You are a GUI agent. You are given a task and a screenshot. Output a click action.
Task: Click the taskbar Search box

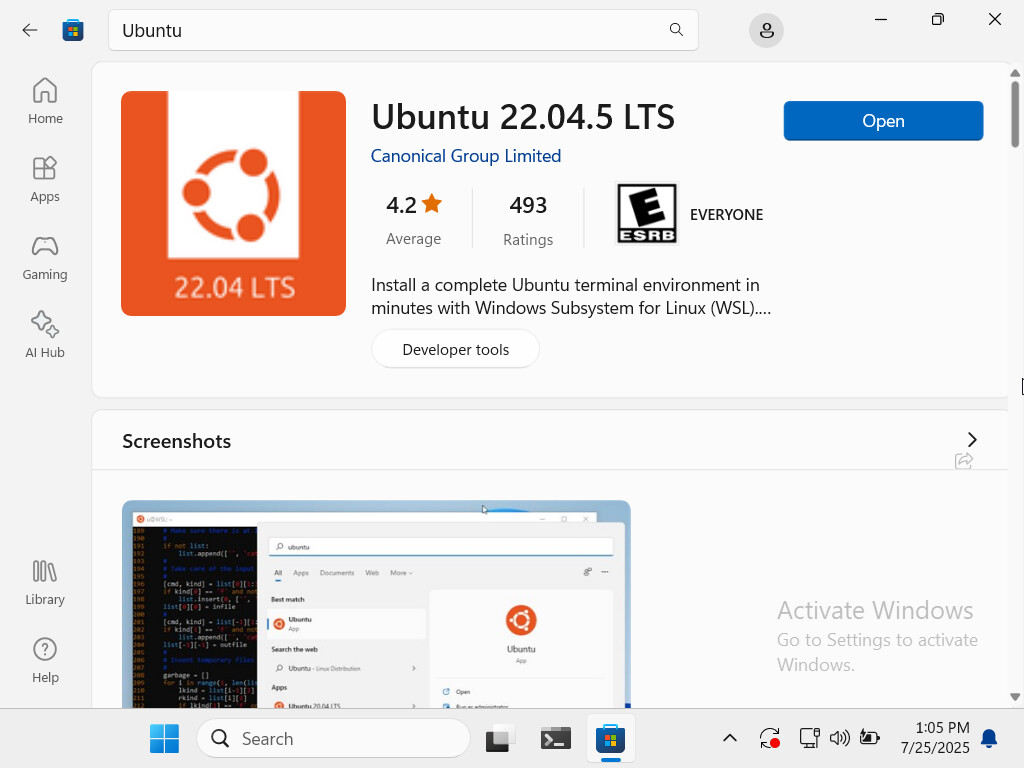click(x=333, y=739)
